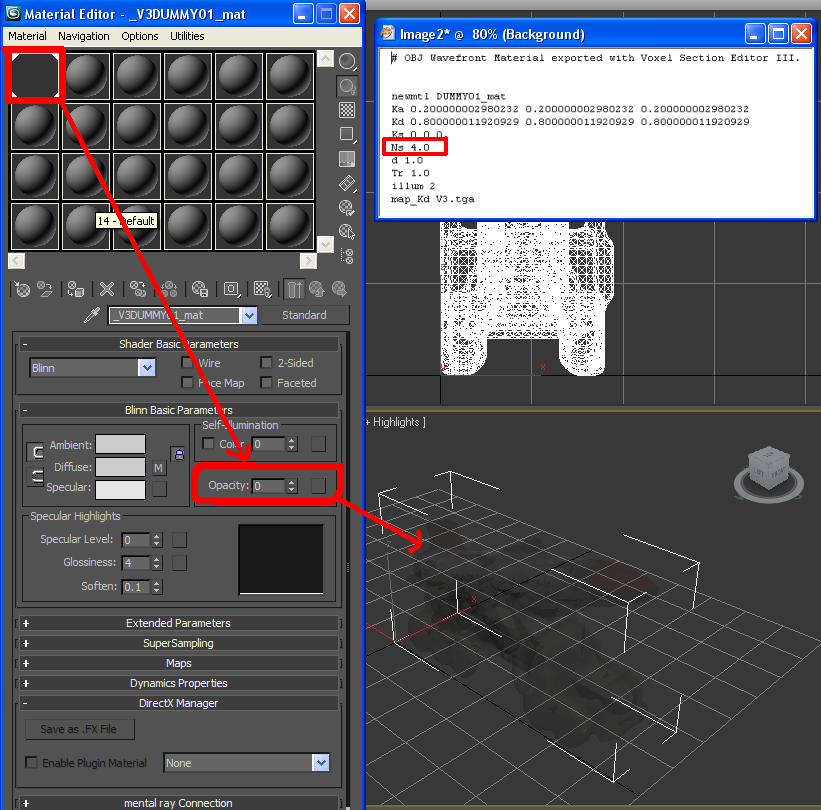The width and height of the screenshot is (821, 810).
Task: Click Assign Material to Selection icon
Action: (x=76, y=289)
